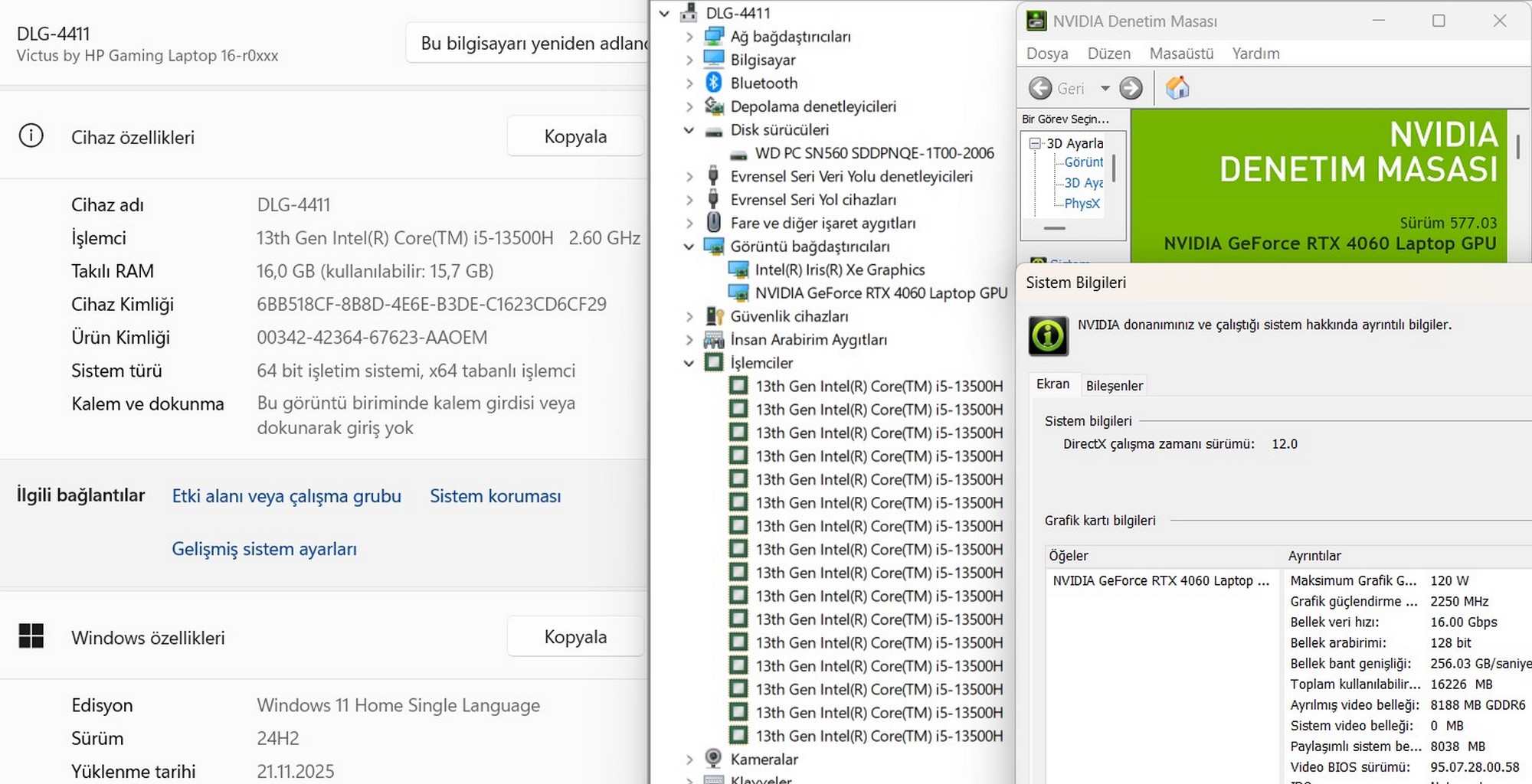Open the Gelişmiş sistem ayarları link

264,549
